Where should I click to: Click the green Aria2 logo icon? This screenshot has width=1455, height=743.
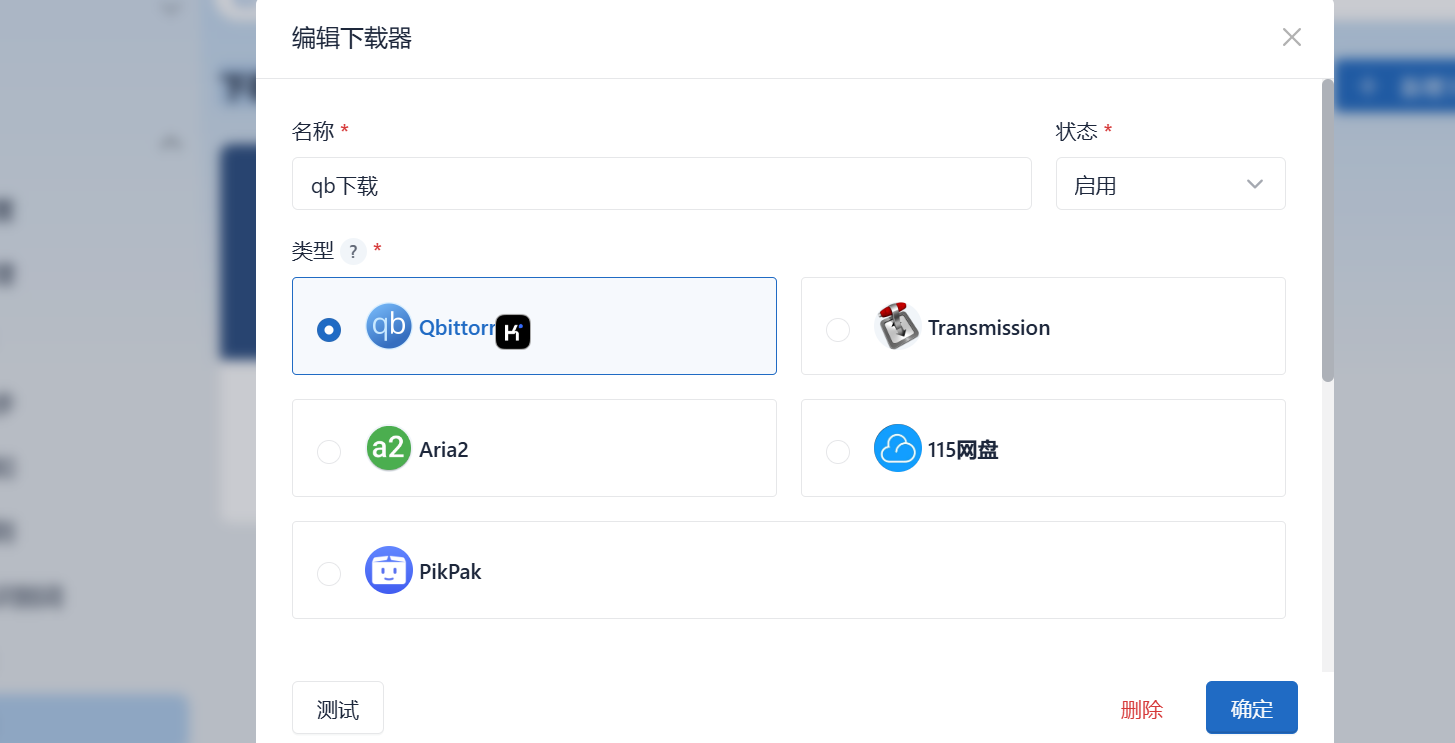tap(389, 448)
